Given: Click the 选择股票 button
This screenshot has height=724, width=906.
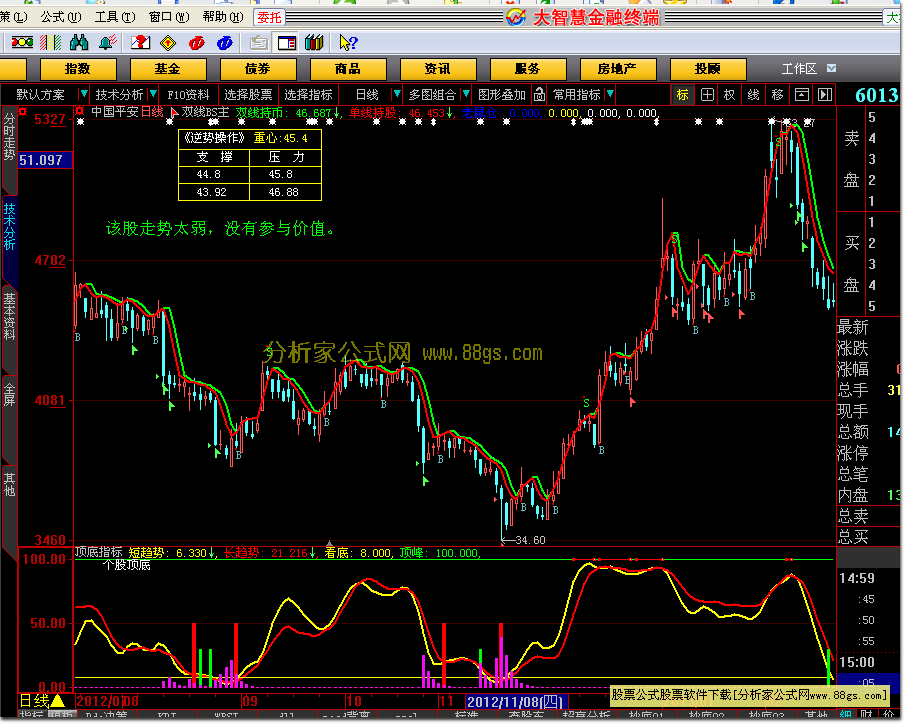Looking at the screenshot, I should click(x=248, y=94).
